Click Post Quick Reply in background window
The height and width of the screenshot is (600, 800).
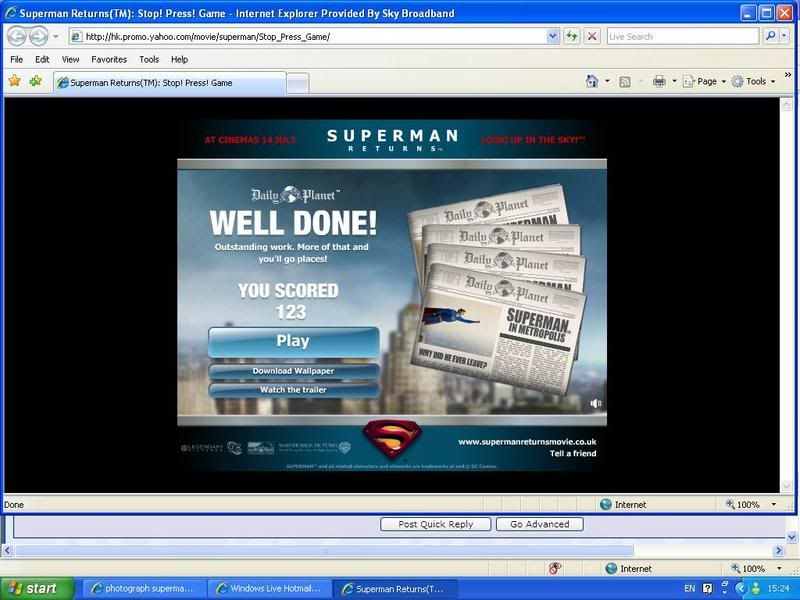[x=436, y=524]
